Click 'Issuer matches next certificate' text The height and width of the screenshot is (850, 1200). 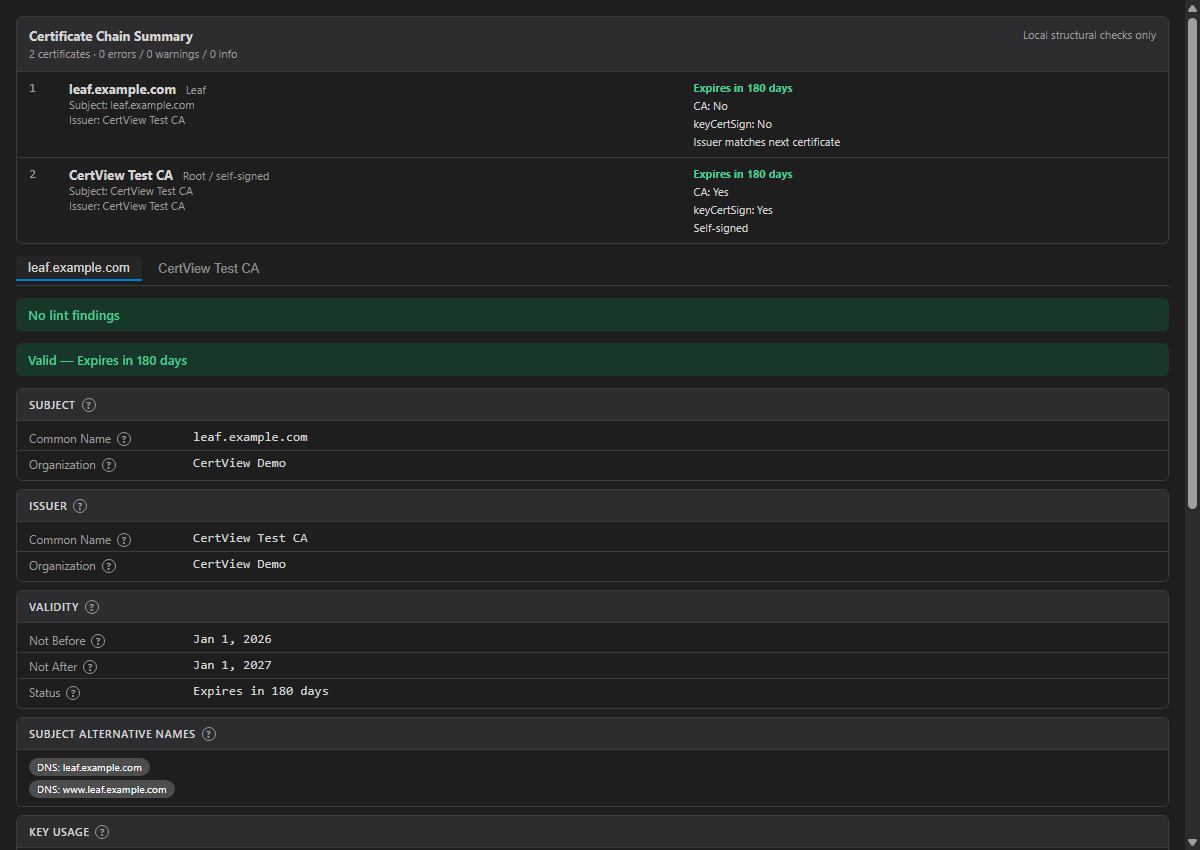point(767,142)
